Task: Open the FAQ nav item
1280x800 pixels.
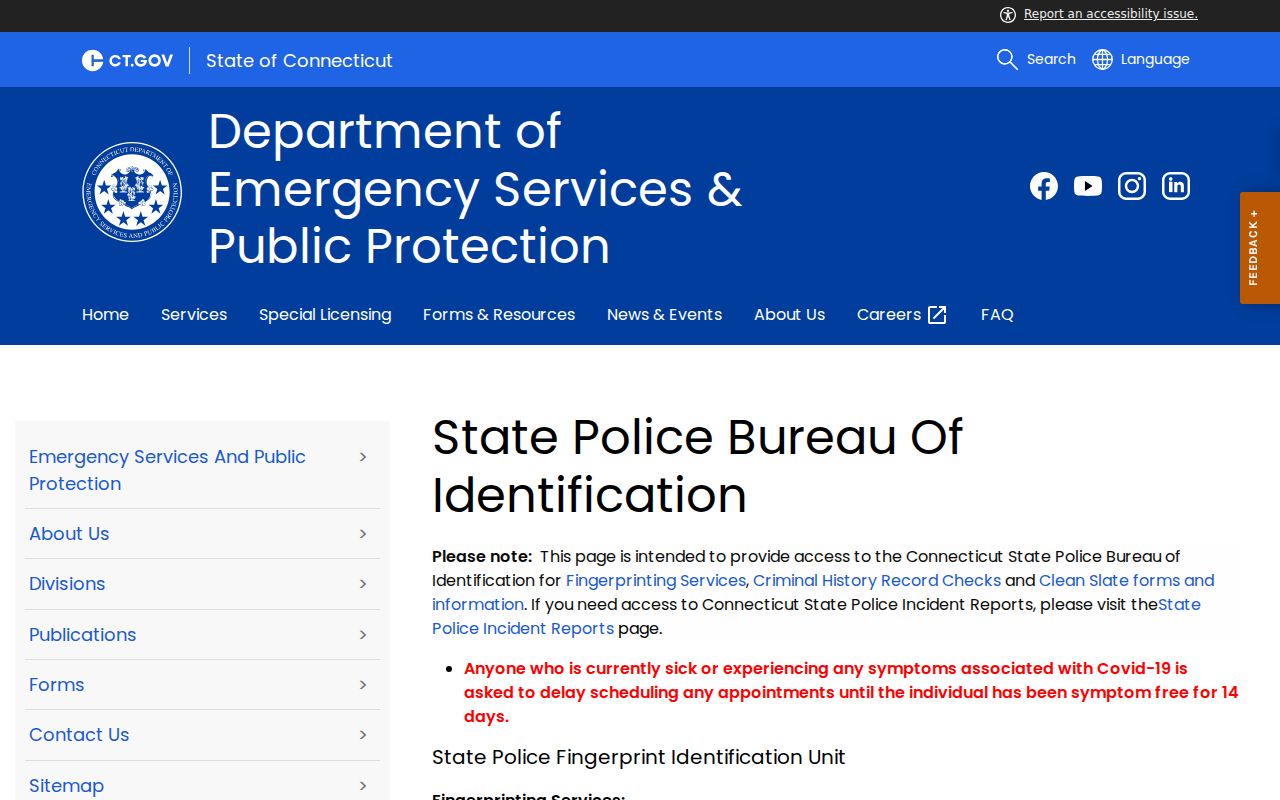Action: (997, 314)
